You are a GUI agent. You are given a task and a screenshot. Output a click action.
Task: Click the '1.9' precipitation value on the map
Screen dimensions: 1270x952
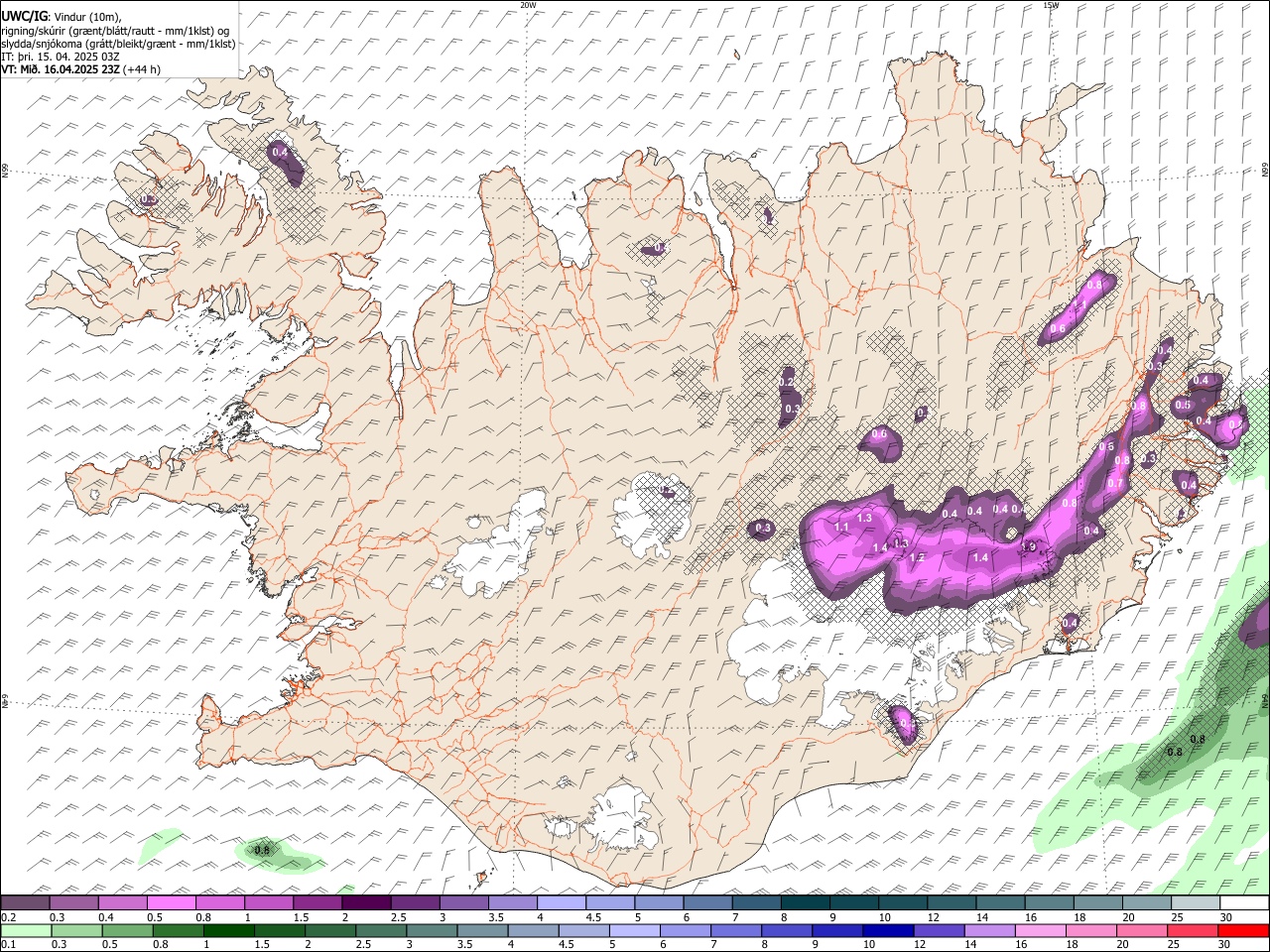pos(1029,546)
